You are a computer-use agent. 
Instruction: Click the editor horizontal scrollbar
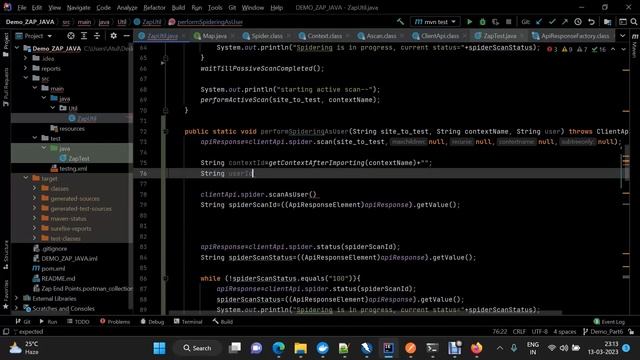(365, 313)
